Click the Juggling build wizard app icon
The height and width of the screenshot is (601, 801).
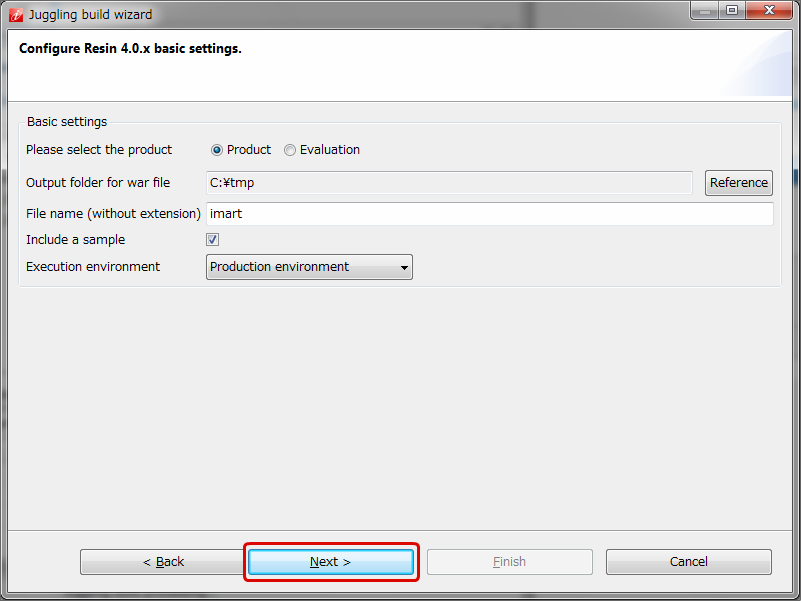[16, 15]
